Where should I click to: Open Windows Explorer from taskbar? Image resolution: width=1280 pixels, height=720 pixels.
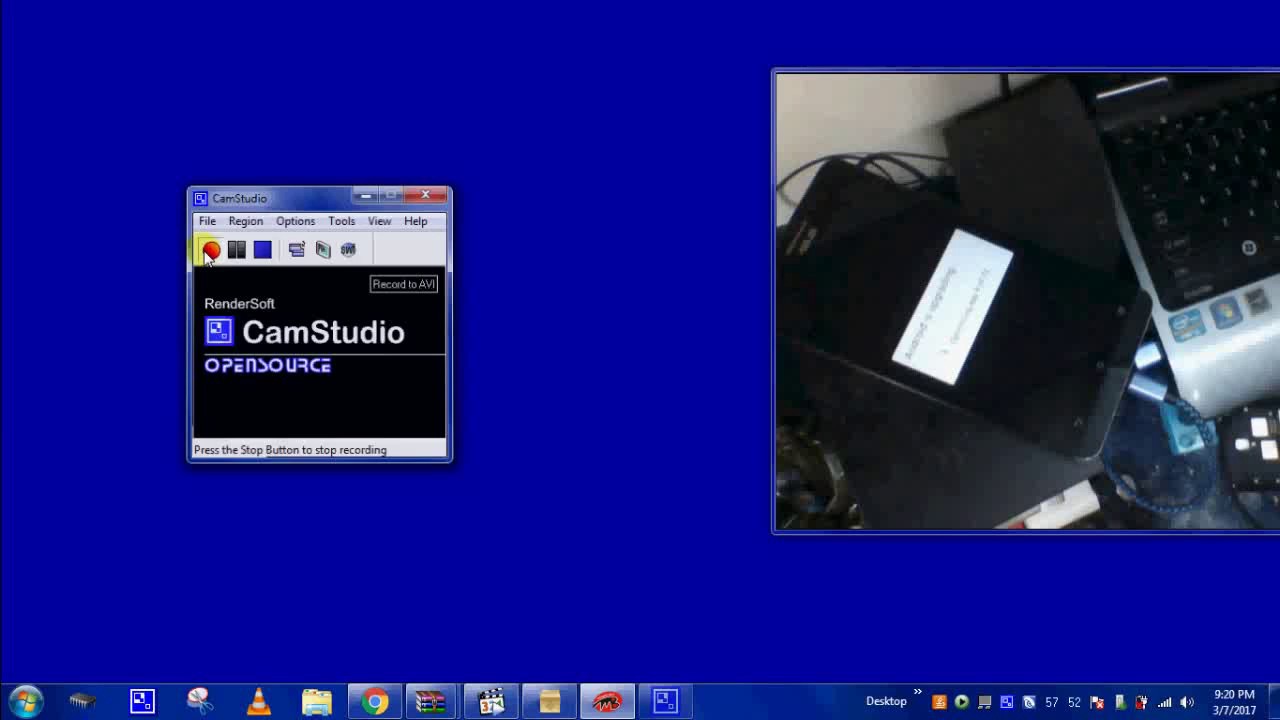point(316,701)
